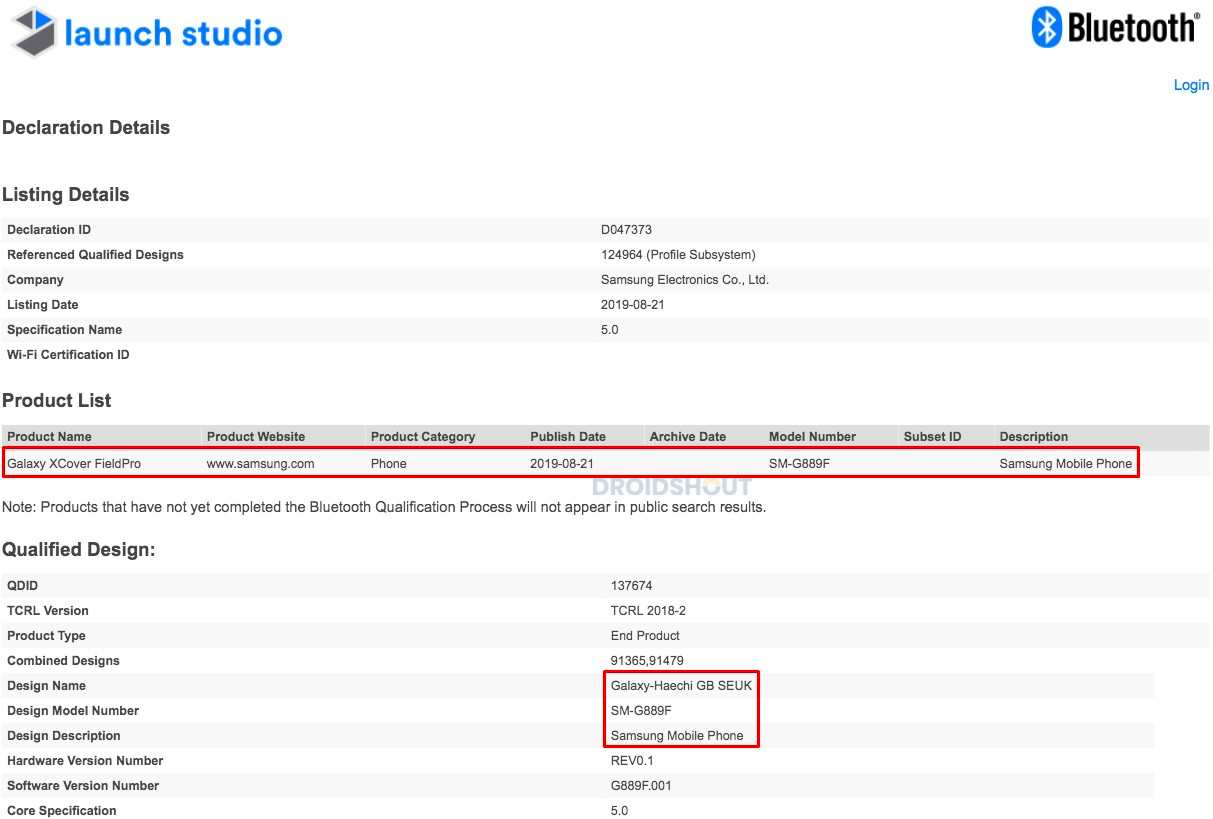
Task: Click Core Specification value 5.0
Action: pos(619,811)
